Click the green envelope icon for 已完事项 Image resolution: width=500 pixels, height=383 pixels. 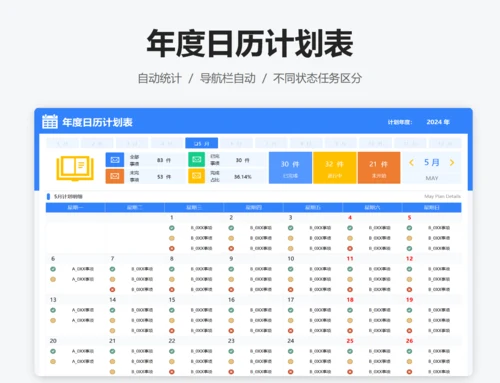point(197,160)
